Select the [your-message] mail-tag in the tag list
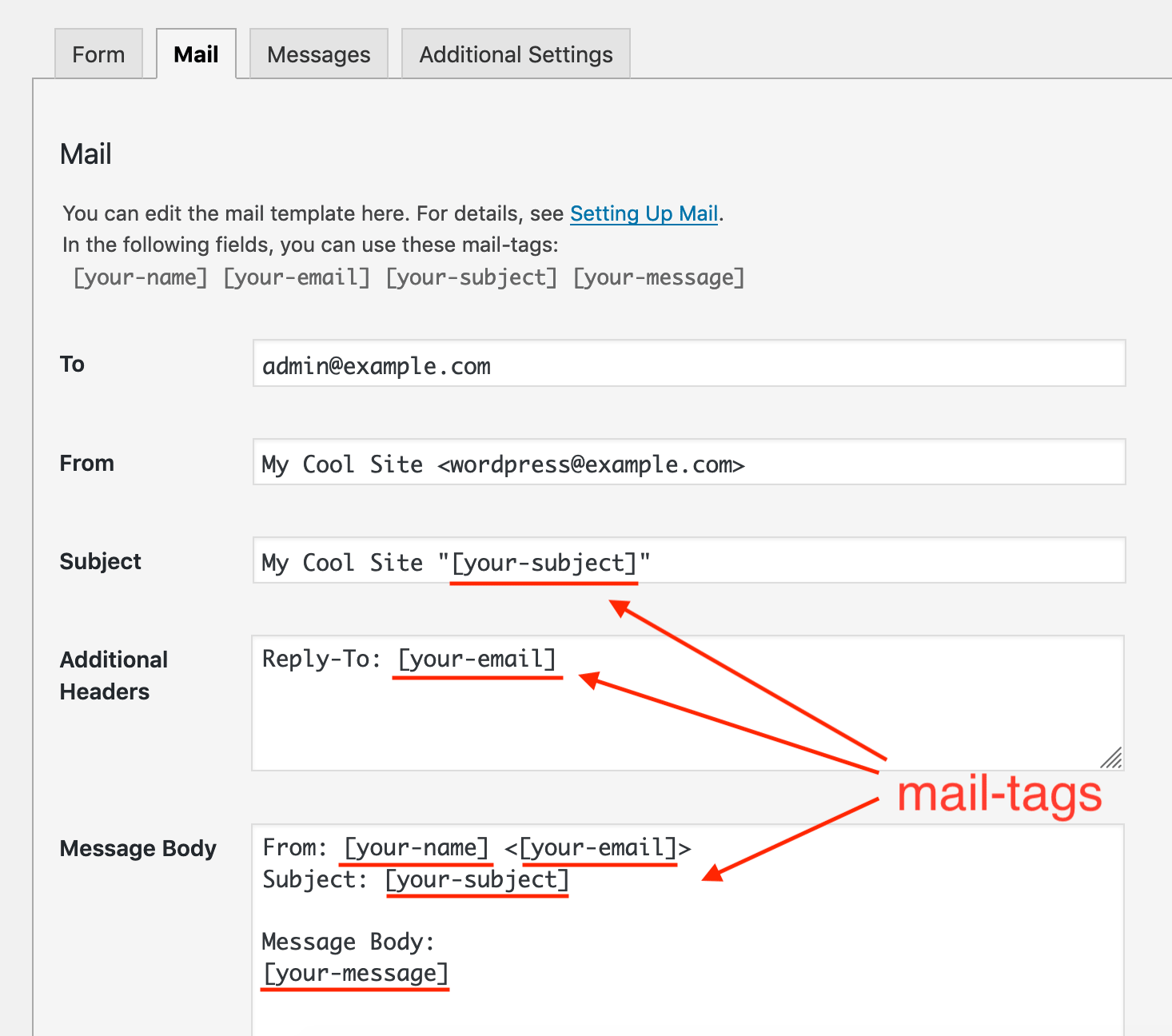This screenshot has width=1172, height=1036. pyautogui.click(x=659, y=277)
